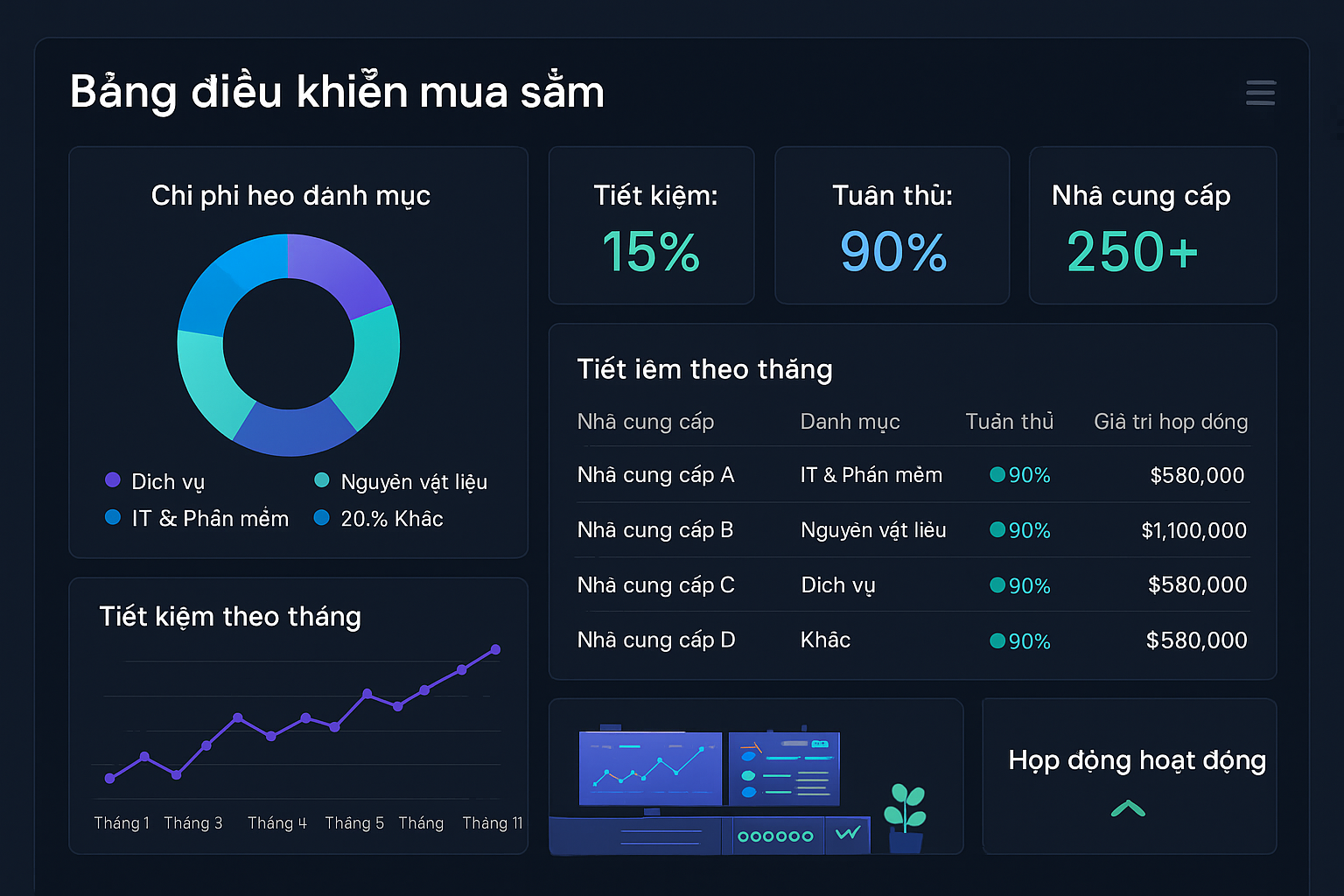Click the checklist screen icon in the illustration
The width and height of the screenshot is (1344, 896).
[x=783, y=768]
